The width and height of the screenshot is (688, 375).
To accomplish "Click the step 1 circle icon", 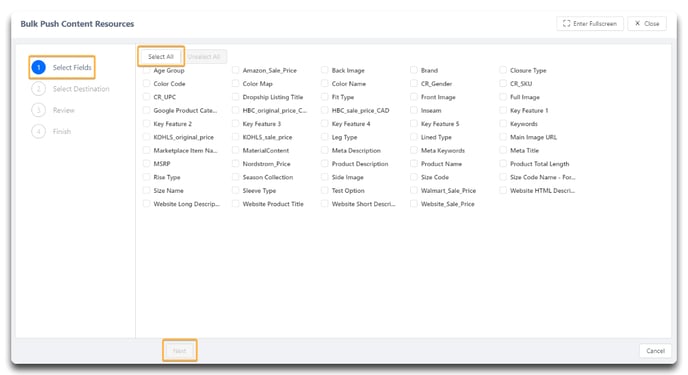I will point(39,67).
